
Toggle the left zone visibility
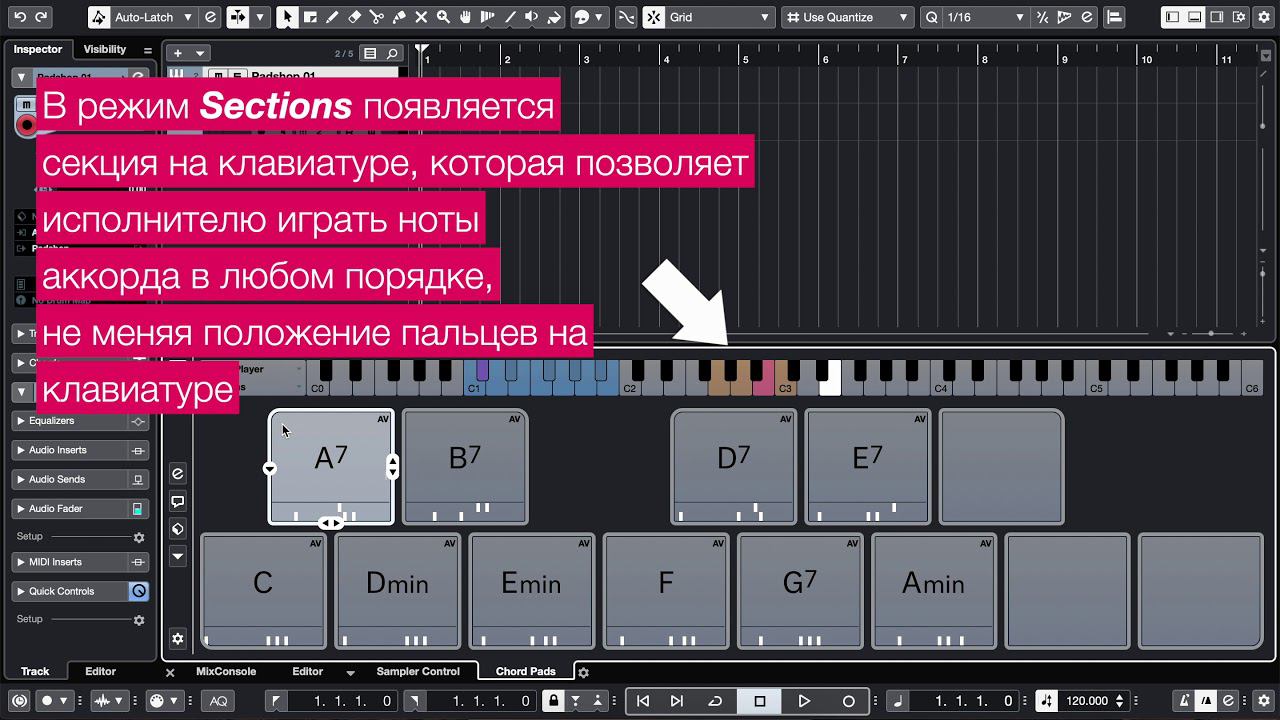pyautogui.click(x=1172, y=17)
